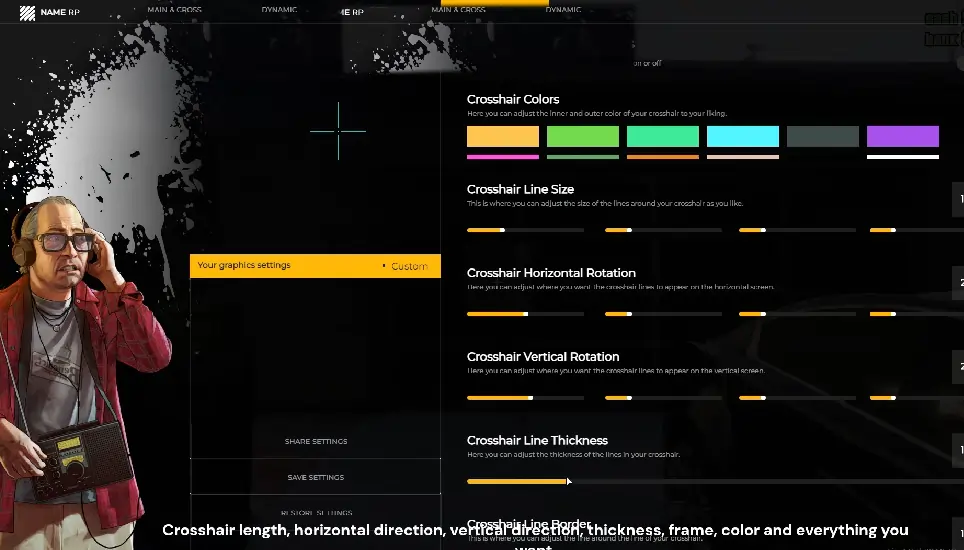964x550 pixels.
Task: Click the Crosshair Line Size heading
Action: tap(520, 189)
